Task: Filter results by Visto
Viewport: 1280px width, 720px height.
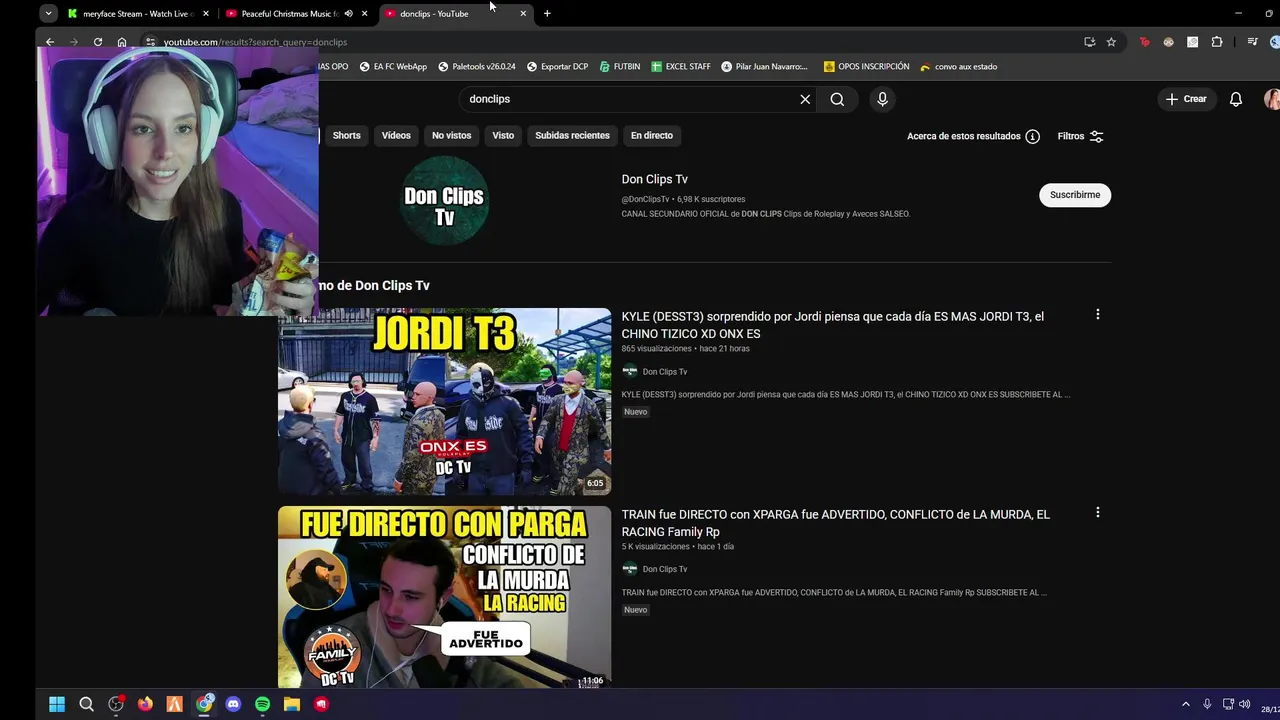Action: click(x=503, y=135)
